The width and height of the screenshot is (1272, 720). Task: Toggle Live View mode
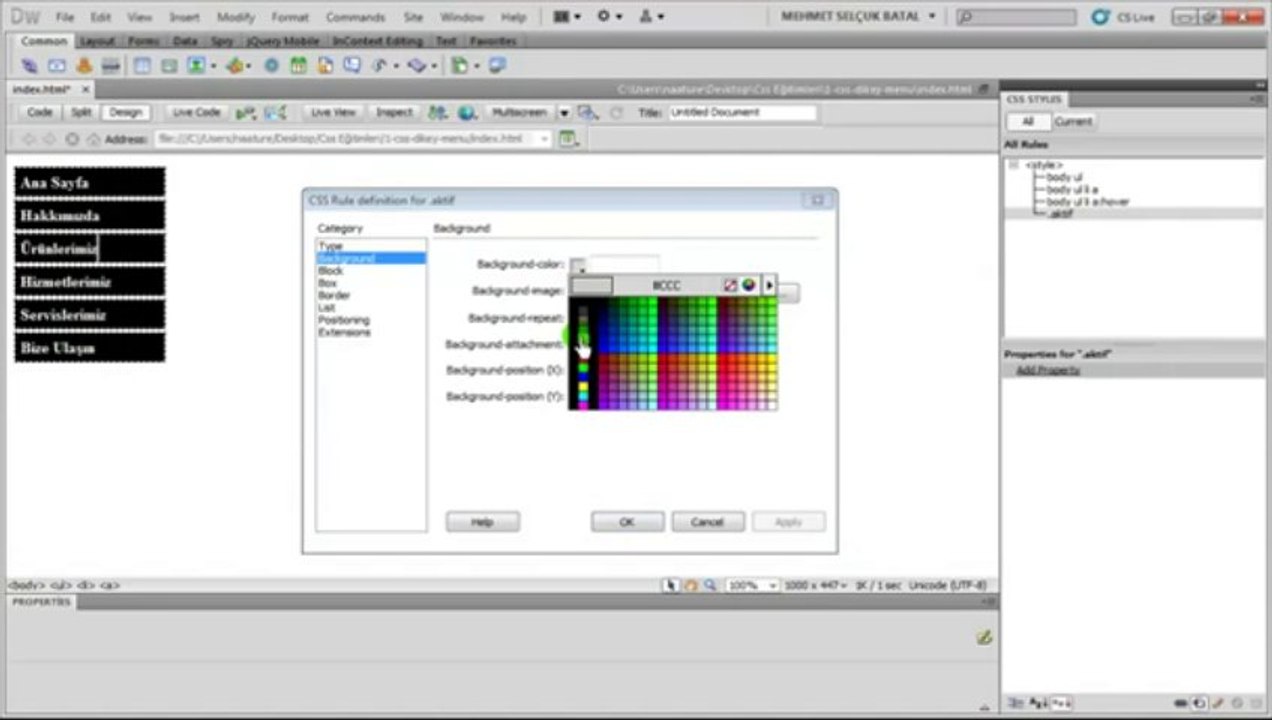coord(333,113)
